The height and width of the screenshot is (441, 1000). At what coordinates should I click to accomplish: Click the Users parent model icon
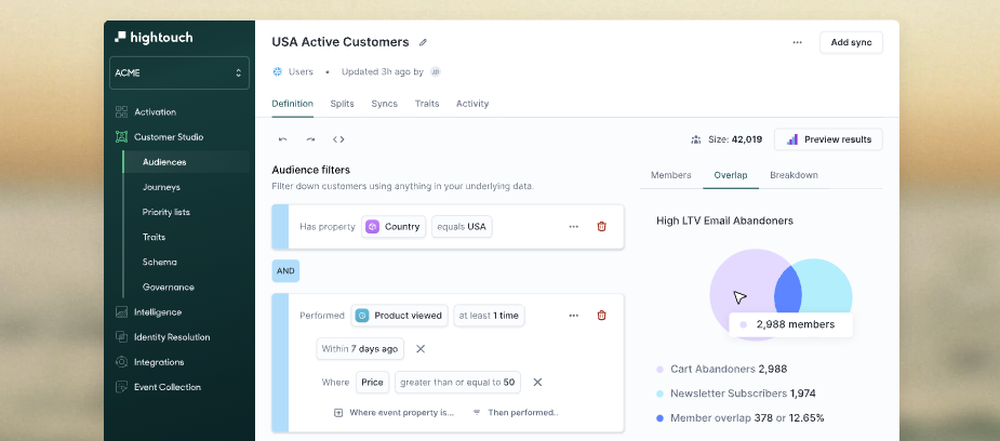pos(277,72)
